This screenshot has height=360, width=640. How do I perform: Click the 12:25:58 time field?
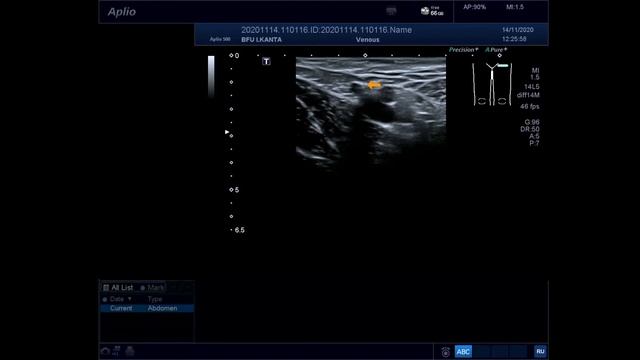coord(514,39)
